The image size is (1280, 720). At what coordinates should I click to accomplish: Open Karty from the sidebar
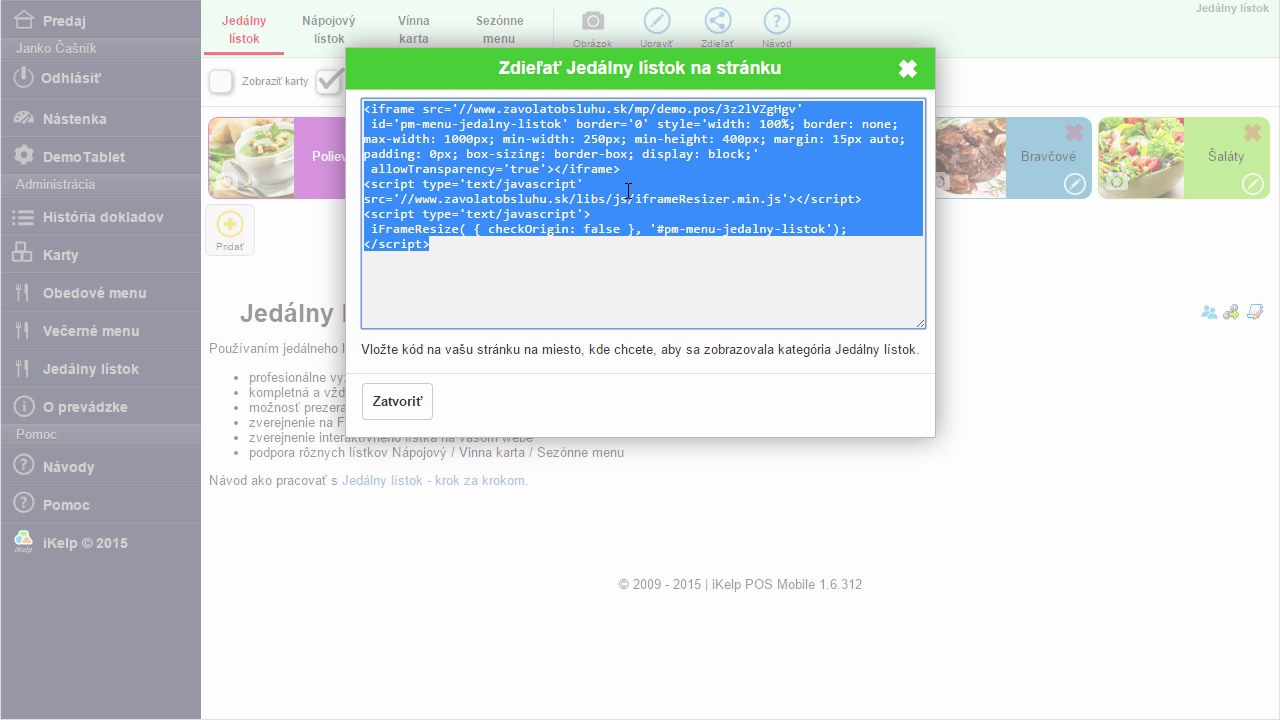[100, 255]
